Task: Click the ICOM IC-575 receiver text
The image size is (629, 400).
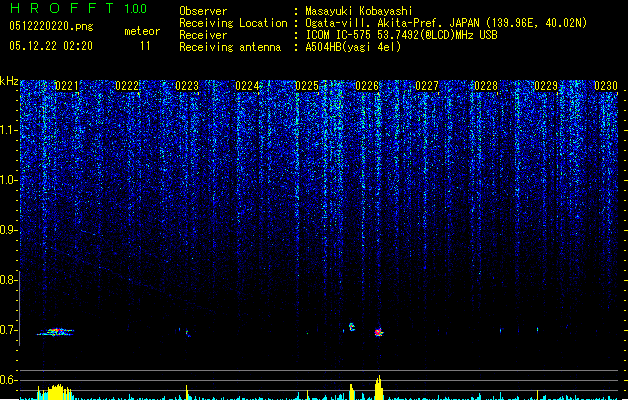Action: 401,35
